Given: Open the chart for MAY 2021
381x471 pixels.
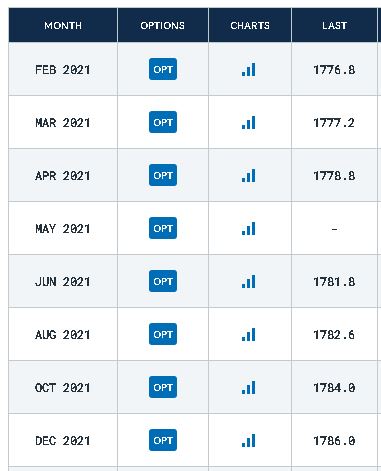Looking at the screenshot, I should [249, 229].
